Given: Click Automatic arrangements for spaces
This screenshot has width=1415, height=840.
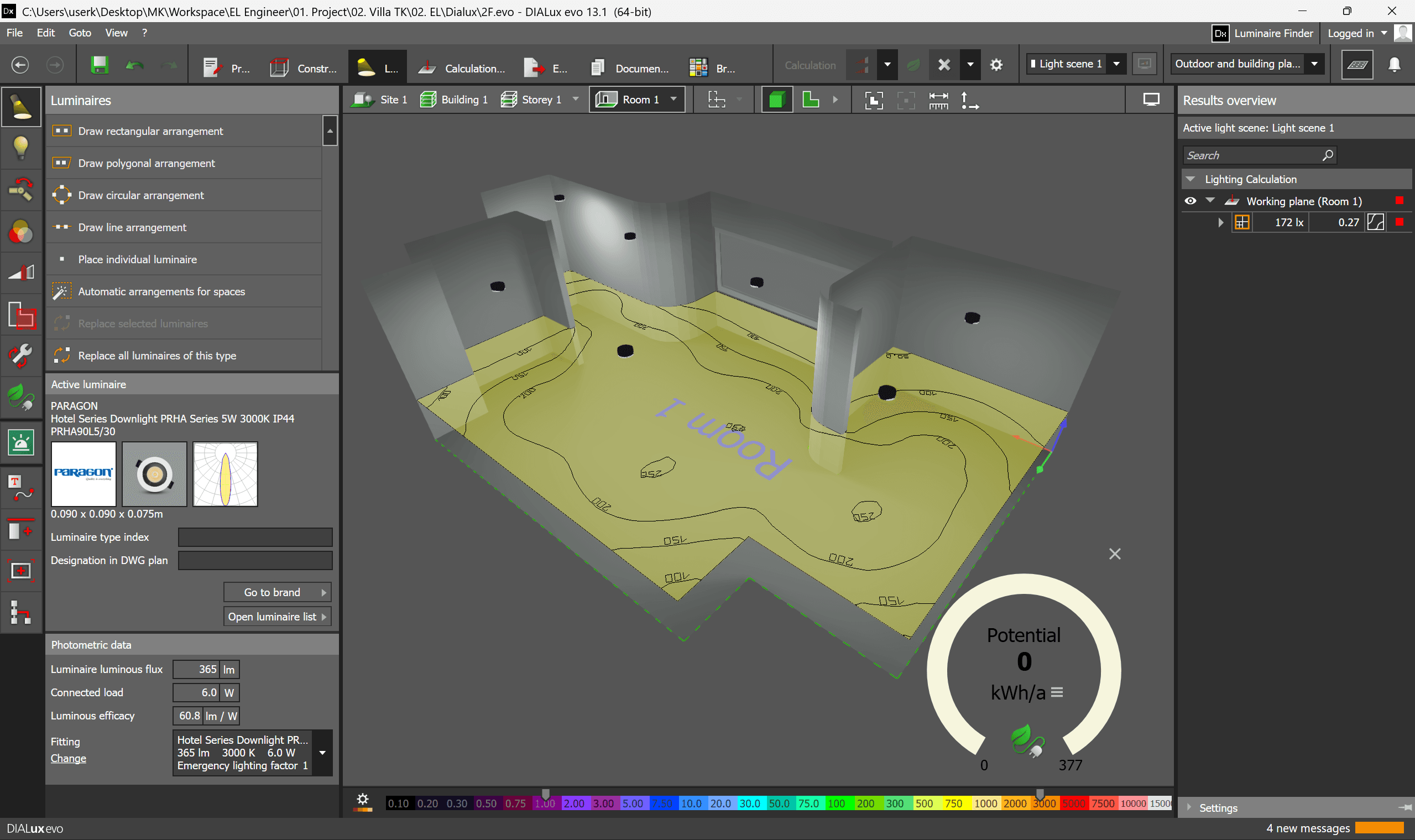Looking at the screenshot, I should (184, 291).
